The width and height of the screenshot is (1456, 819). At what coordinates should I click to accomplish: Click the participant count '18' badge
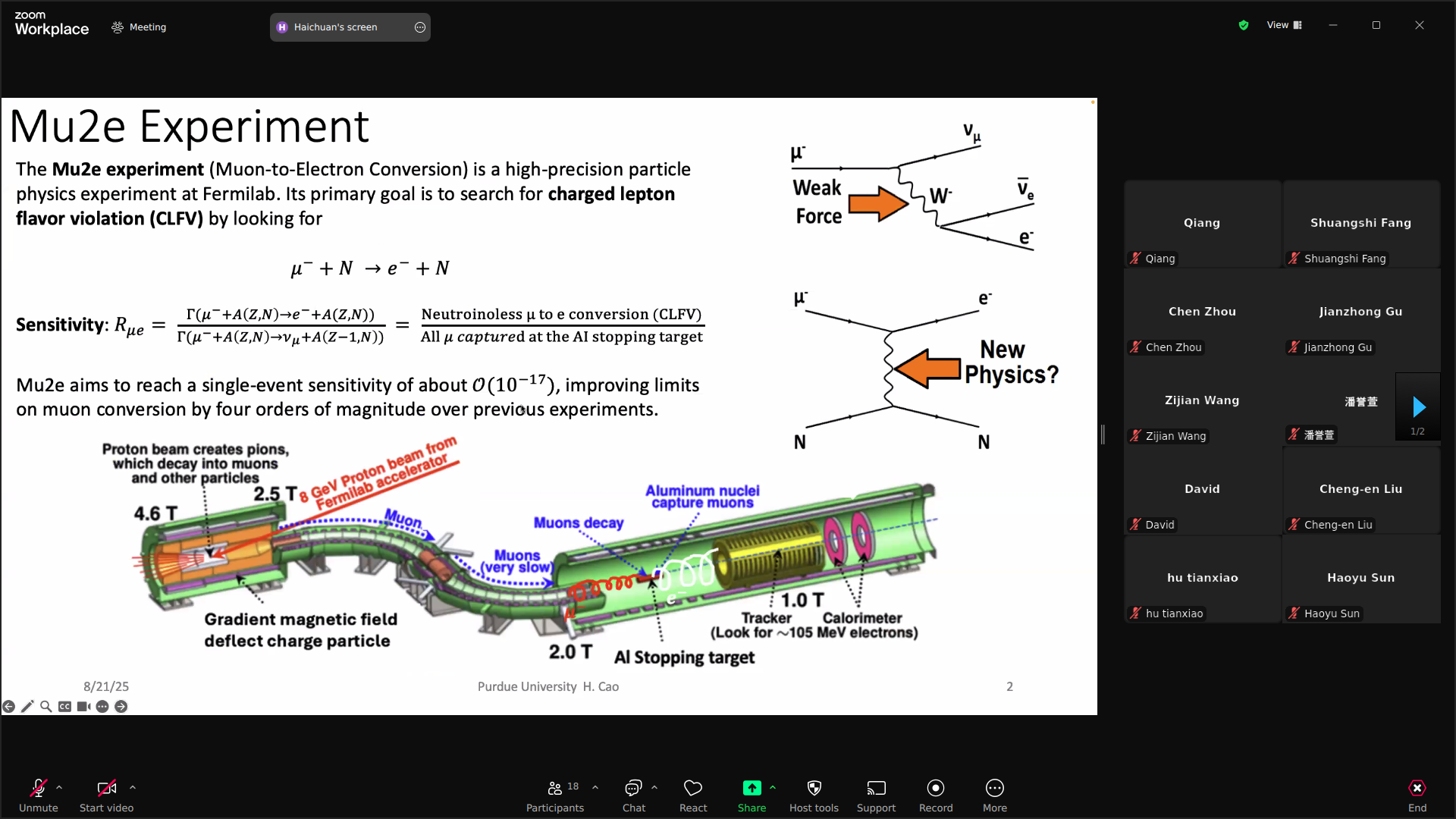(573, 786)
